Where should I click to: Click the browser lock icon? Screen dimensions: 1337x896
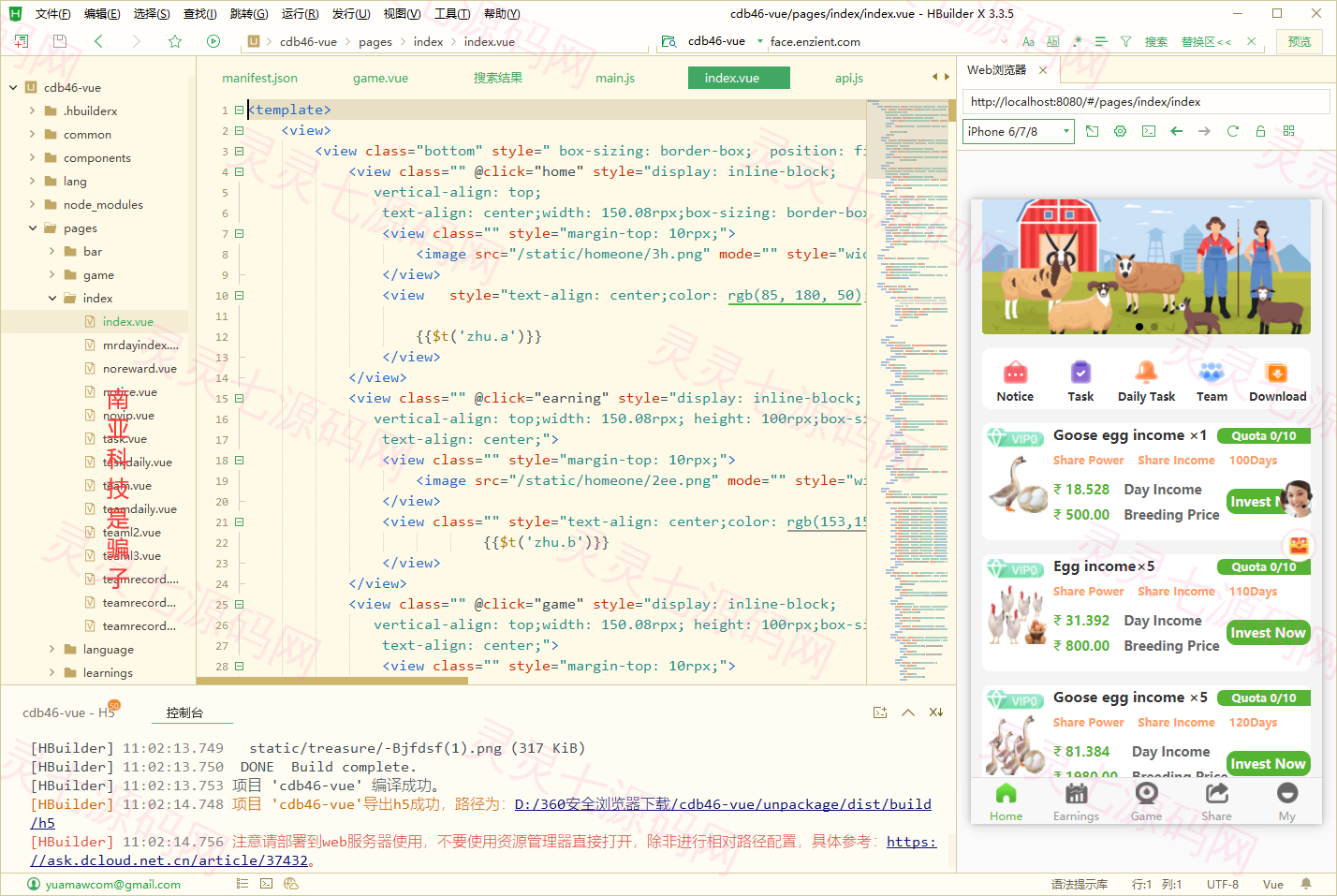point(1261,131)
